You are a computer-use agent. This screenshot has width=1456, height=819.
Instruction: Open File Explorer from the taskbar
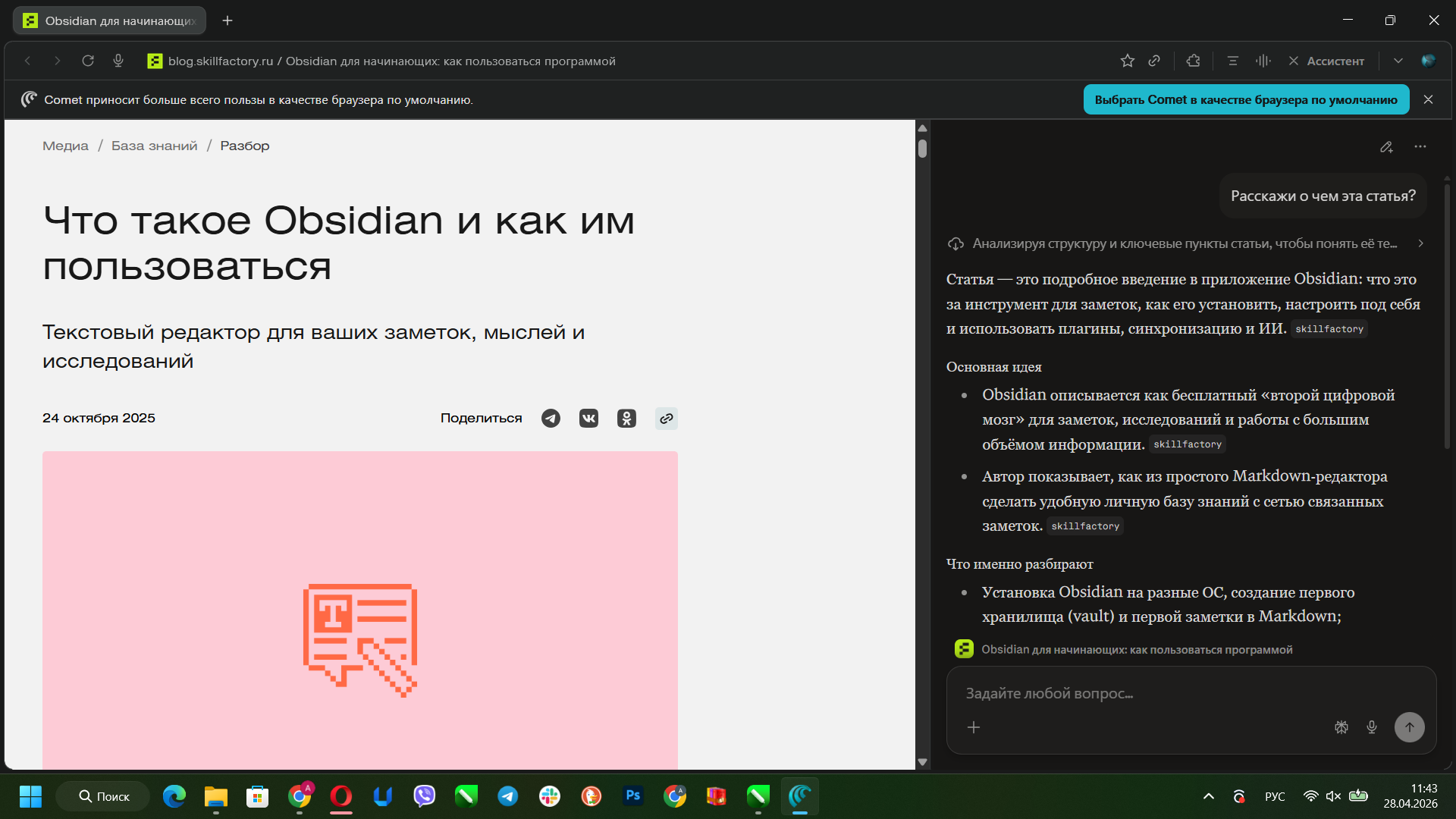[x=216, y=796]
